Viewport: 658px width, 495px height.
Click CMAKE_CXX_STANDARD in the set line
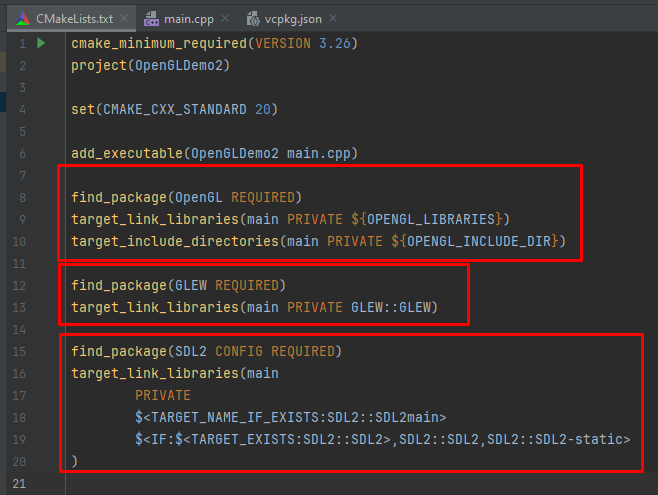[175, 109]
